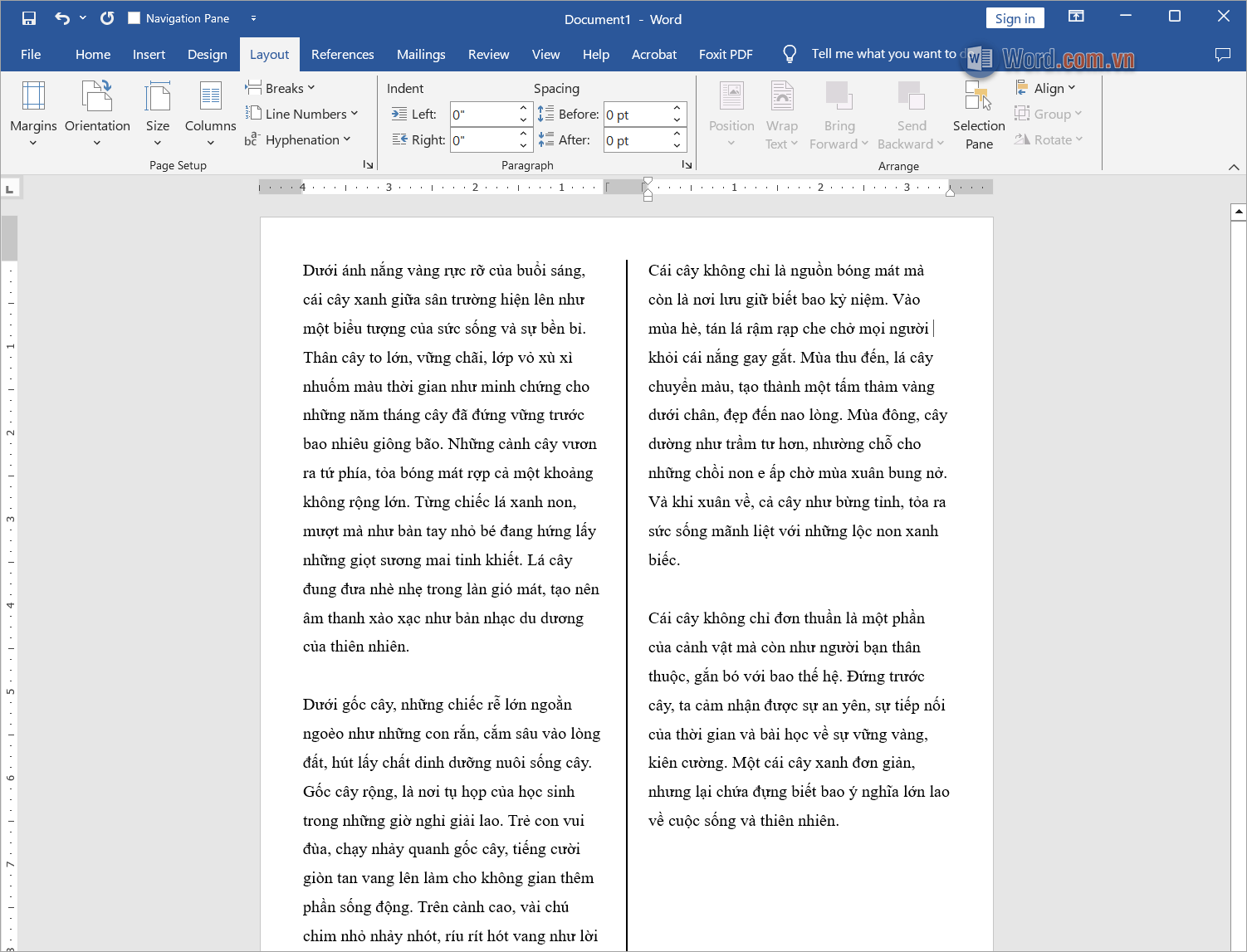Open the Wrap Text dropdown
Viewport: 1247px width, 952px height.
pos(781,115)
